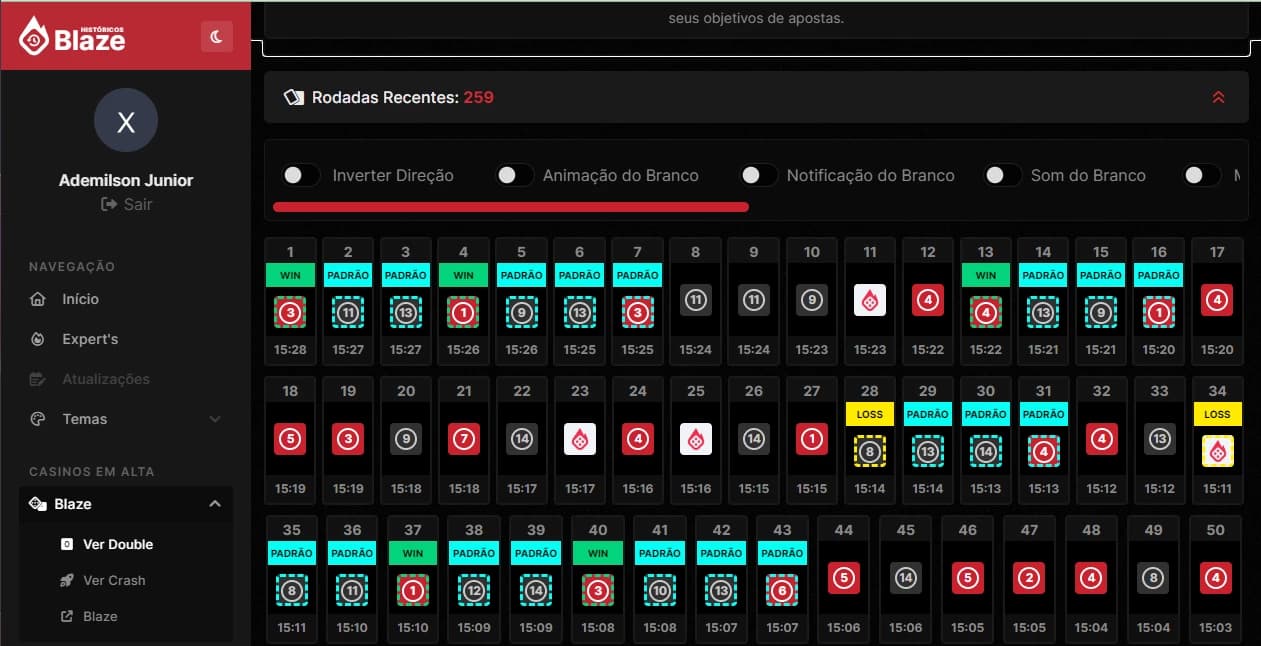Click the Expert's flame icon

click(38, 339)
